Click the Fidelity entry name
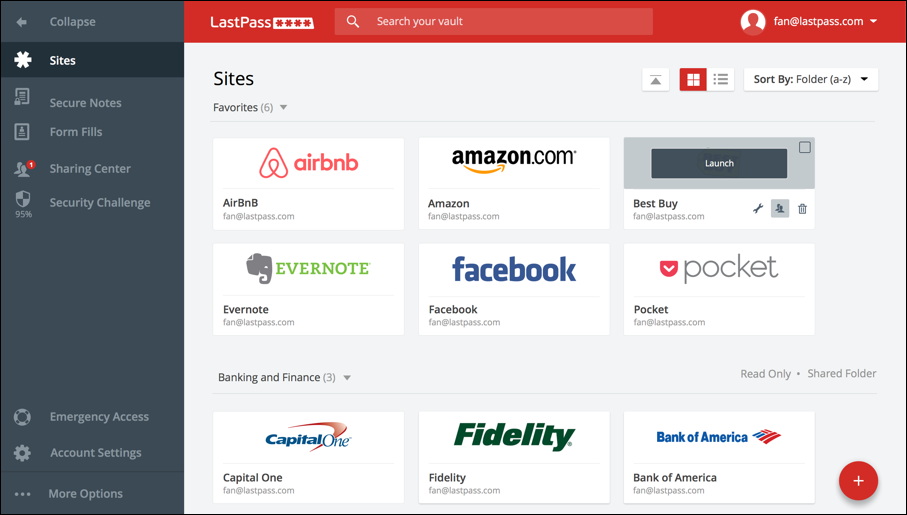Viewport: 907px width, 515px height. coord(447,478)
